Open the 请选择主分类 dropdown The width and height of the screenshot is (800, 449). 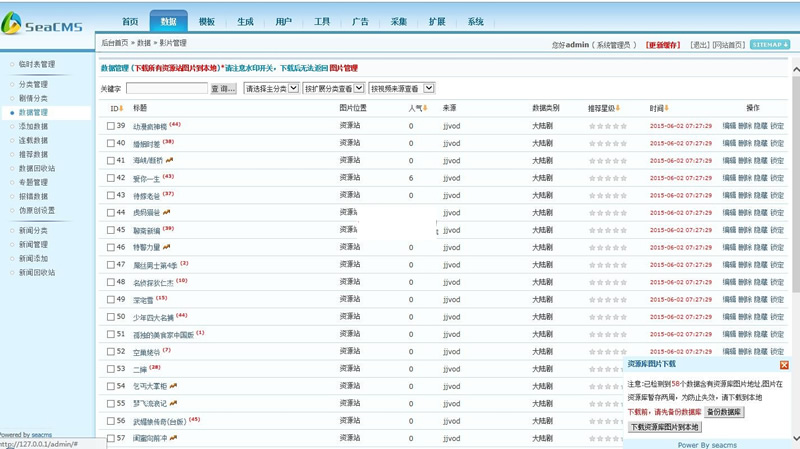pos(271,89)
